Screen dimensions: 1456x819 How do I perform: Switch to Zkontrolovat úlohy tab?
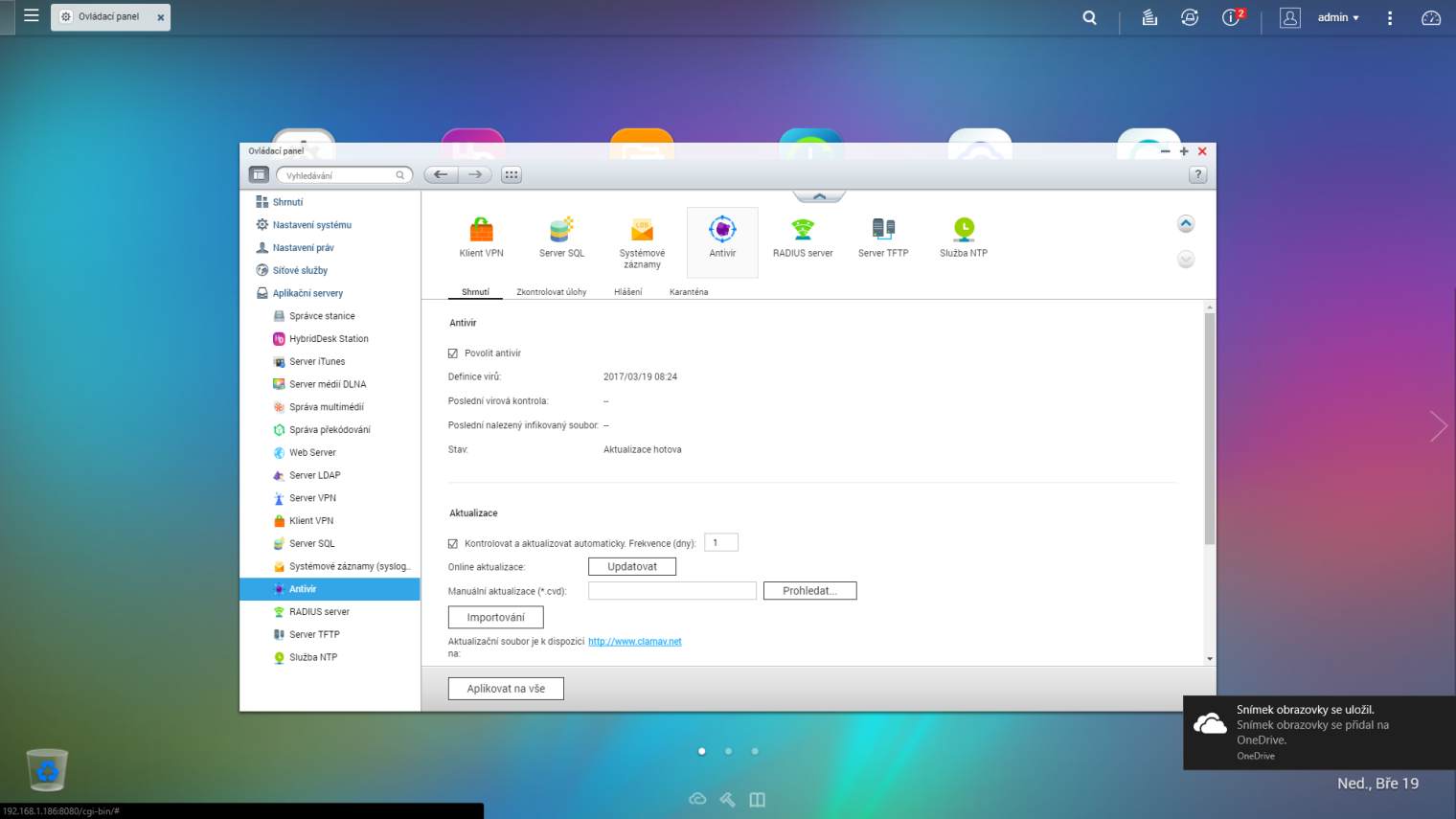coord(552,292)
